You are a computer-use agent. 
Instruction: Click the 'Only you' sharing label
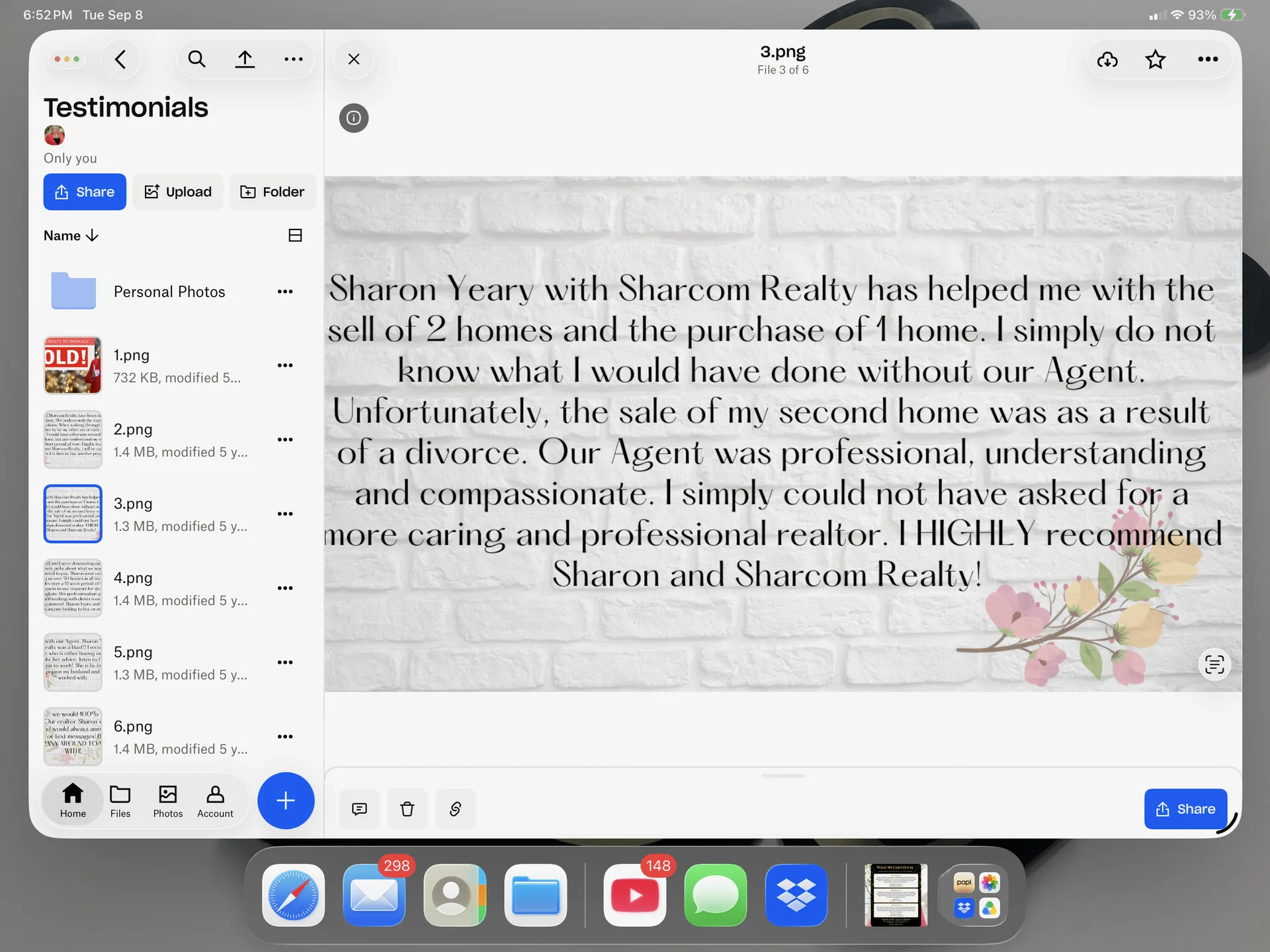pyautogui.click(x=70, y=158)
